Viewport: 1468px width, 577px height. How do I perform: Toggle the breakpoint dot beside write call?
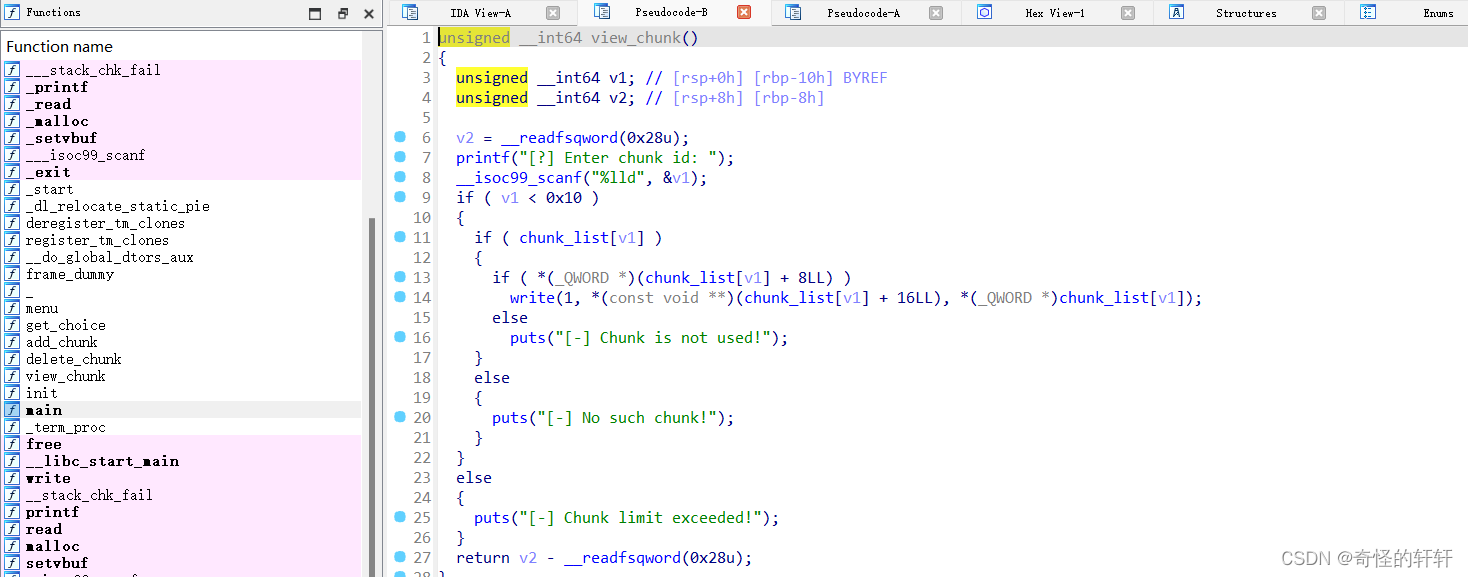[x=400, y=297]
